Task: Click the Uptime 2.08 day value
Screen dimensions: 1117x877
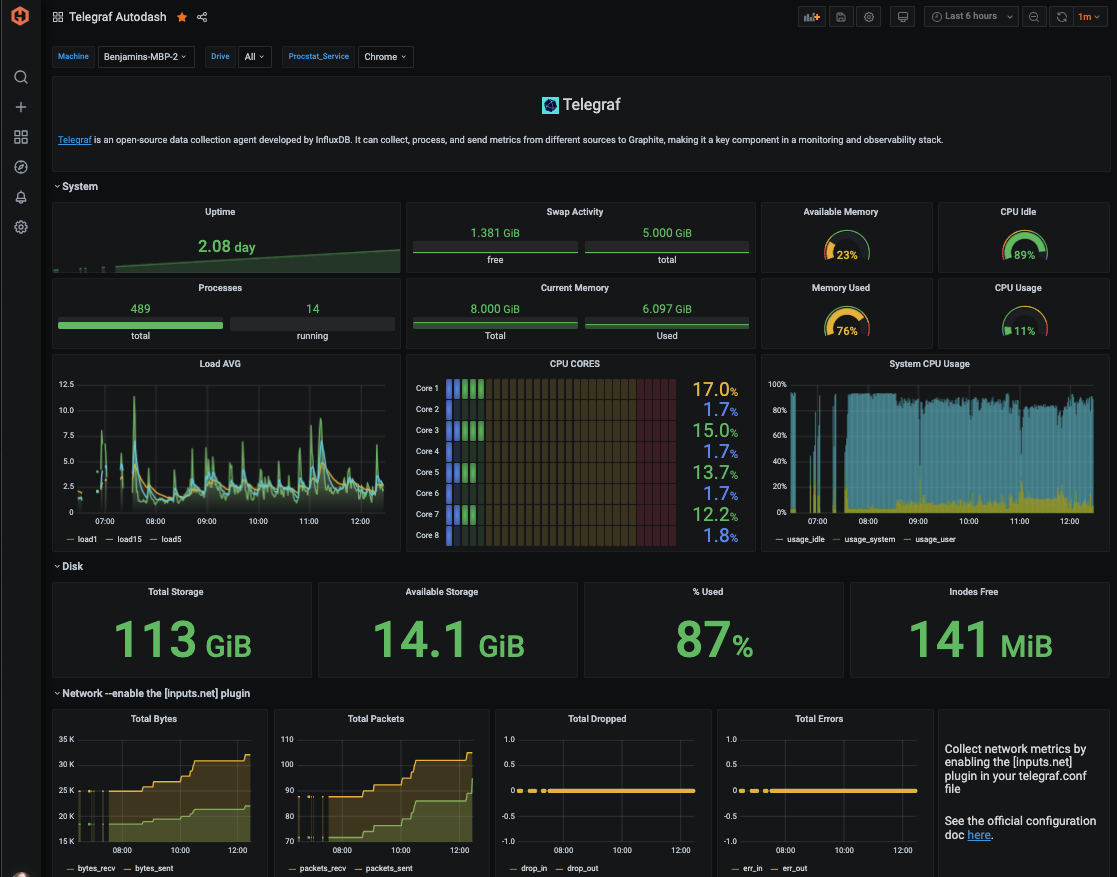Action: click(227, 247)
